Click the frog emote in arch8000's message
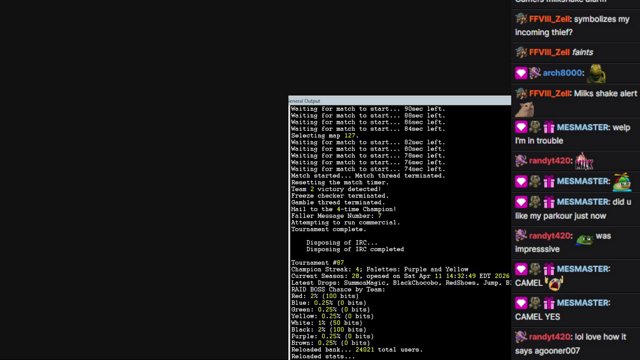This screenshot has height=360, width=640. coord(596,74)
